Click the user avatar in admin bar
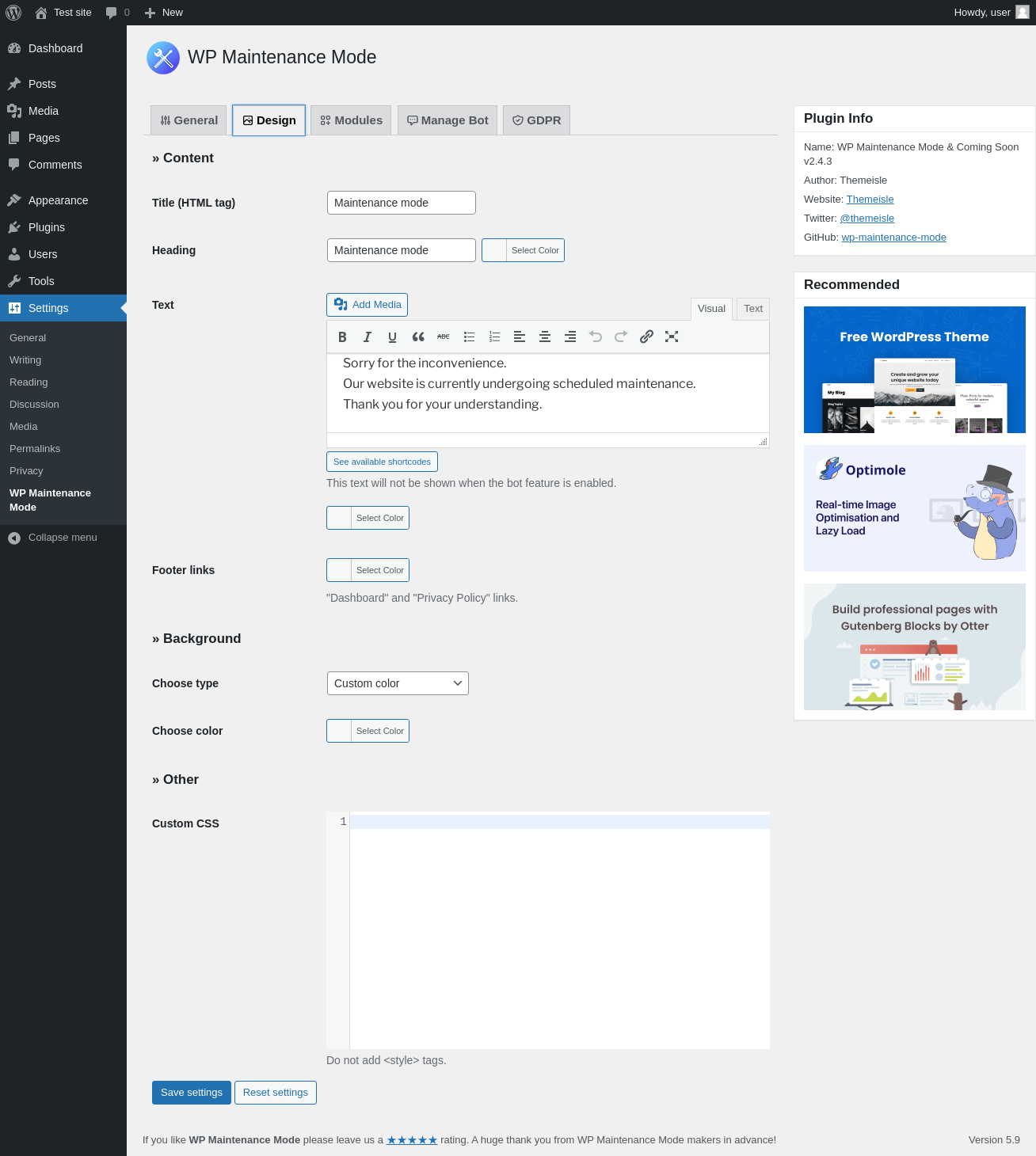The height and width of the screenshot is (1156, 1036). (x=1023, y=13)
